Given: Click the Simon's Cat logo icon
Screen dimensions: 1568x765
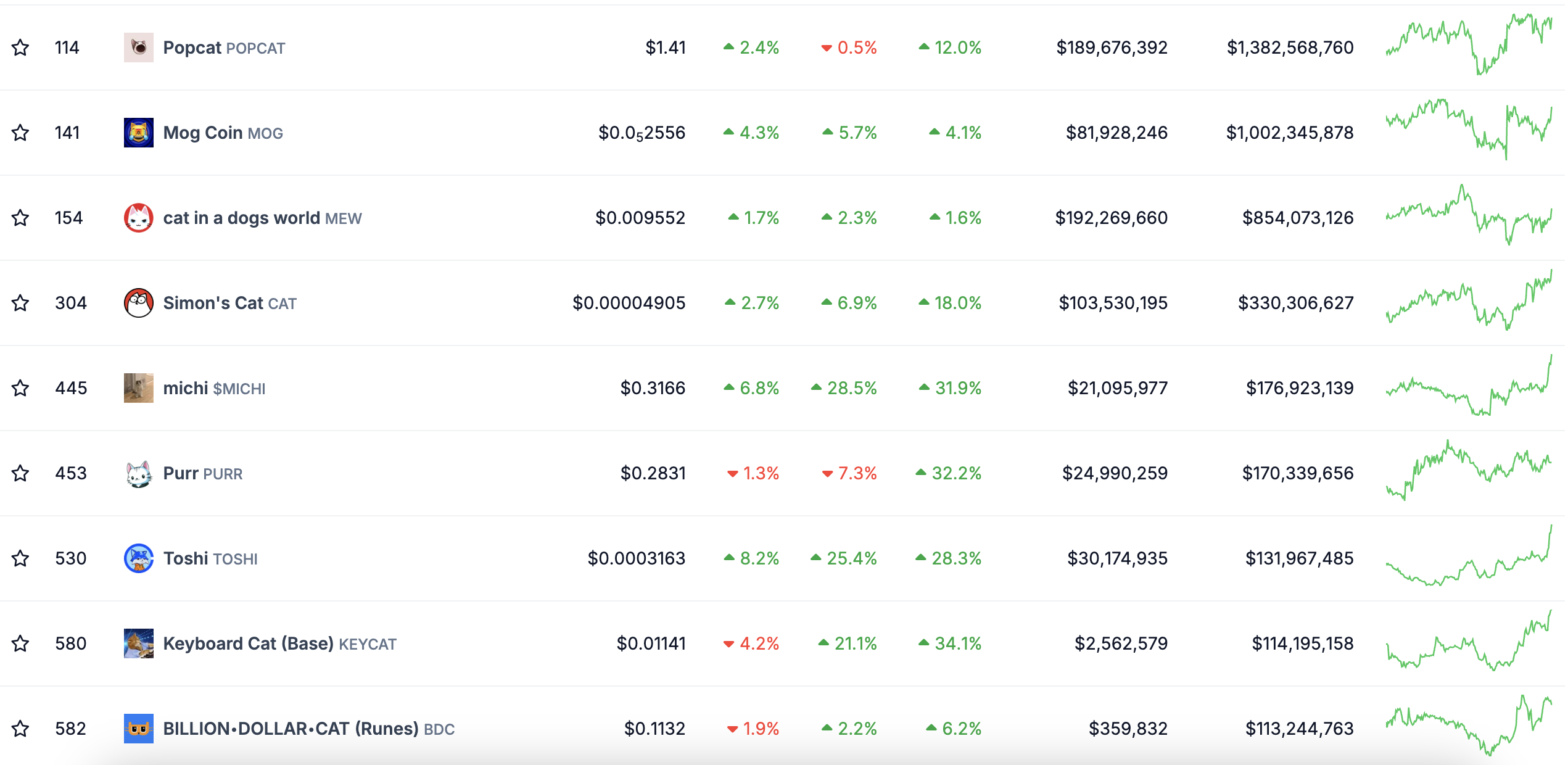Looking at the screenshot, I should click(x=138, y=303).
